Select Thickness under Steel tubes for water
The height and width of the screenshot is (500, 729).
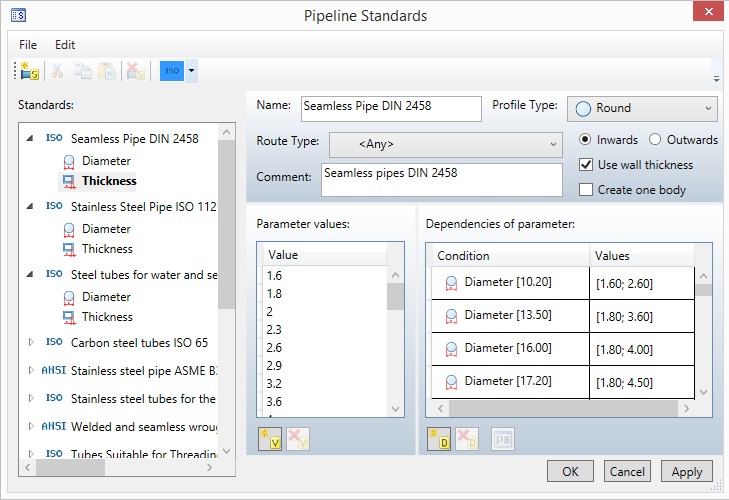[107, 317]
